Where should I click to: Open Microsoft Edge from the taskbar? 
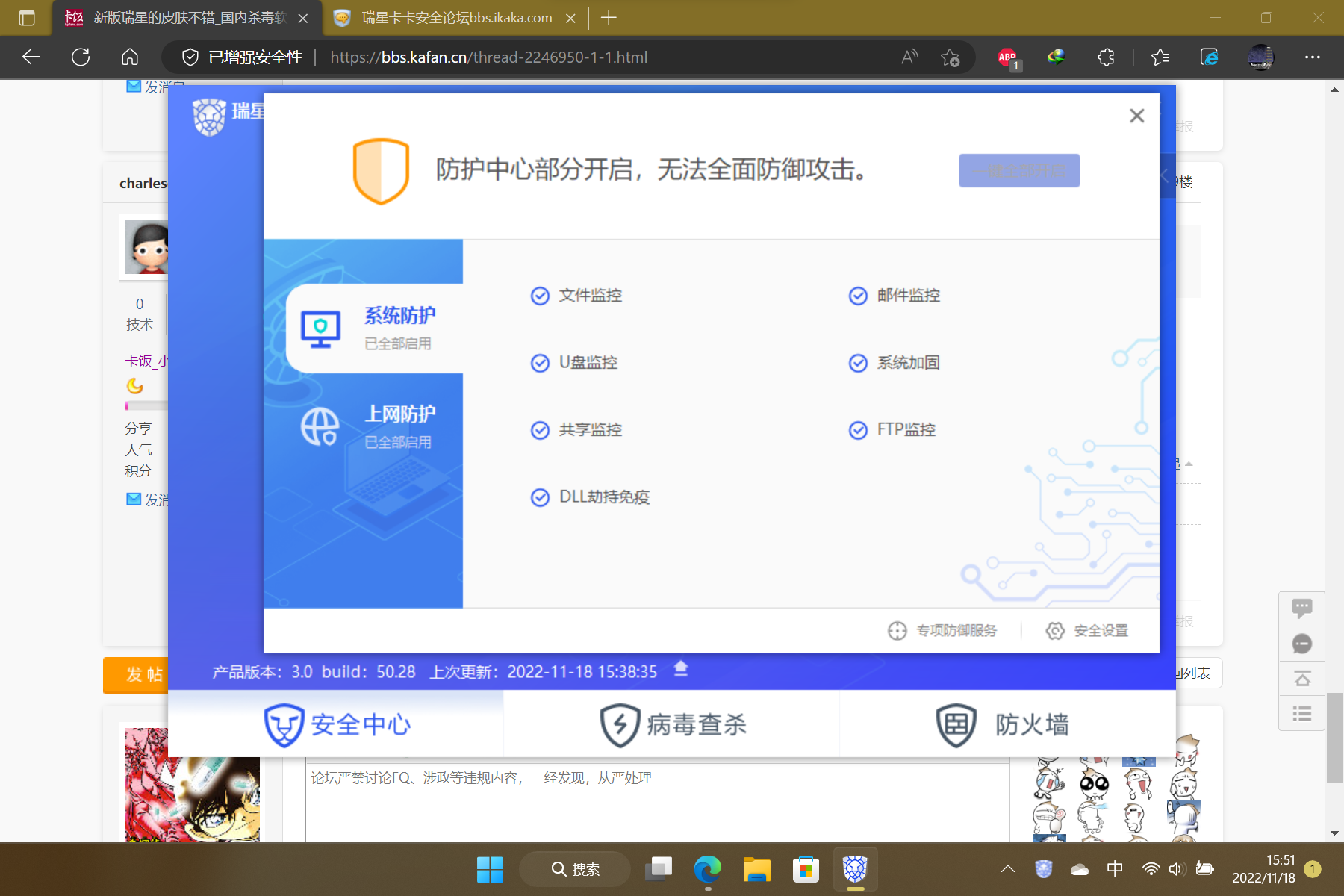[707, 869]
